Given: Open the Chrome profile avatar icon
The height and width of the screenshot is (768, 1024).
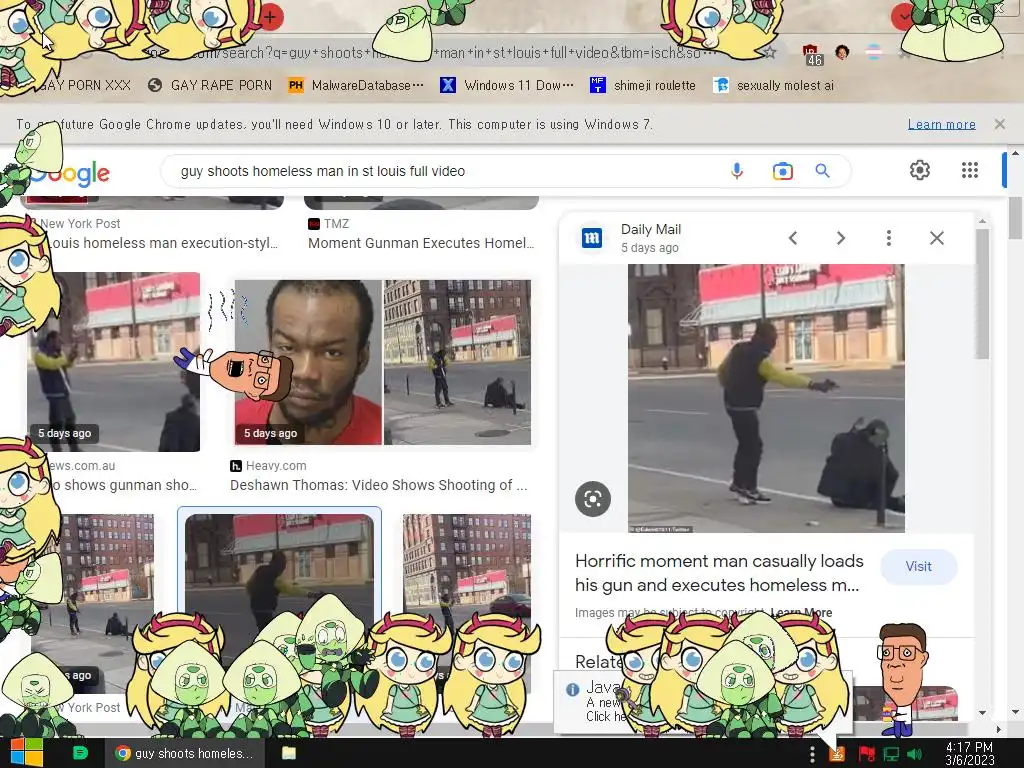Looking at the screenshot, I should (x=842, y=52).
